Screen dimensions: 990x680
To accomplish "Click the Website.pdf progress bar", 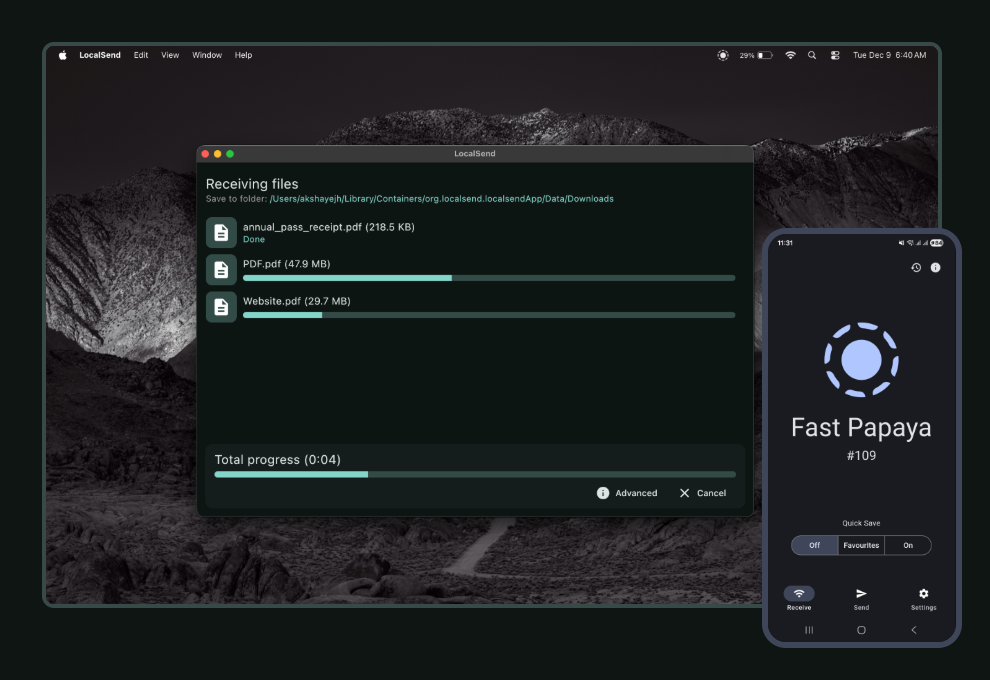I will click(489, 315).
